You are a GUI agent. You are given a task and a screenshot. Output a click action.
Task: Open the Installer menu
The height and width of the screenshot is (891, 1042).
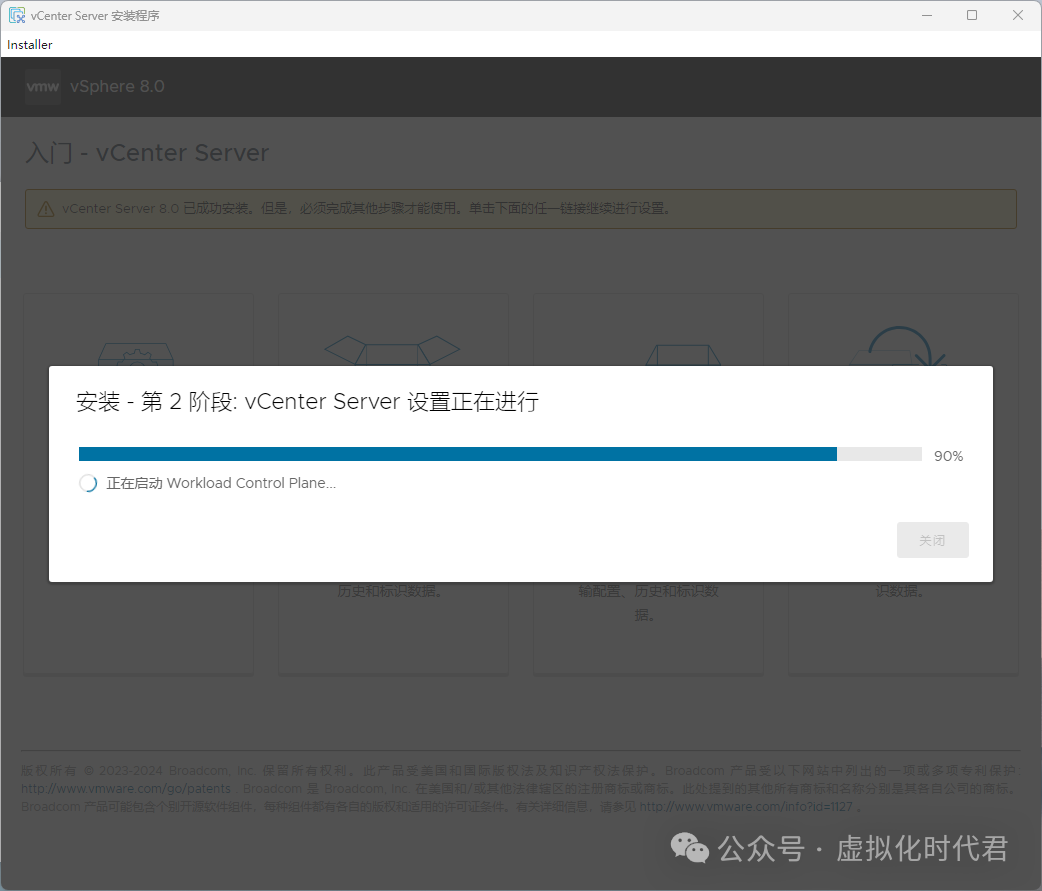point(29,45)
